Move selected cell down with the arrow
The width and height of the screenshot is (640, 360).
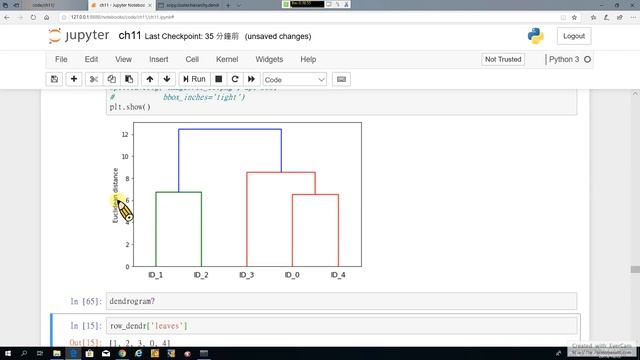coord(167,79)
